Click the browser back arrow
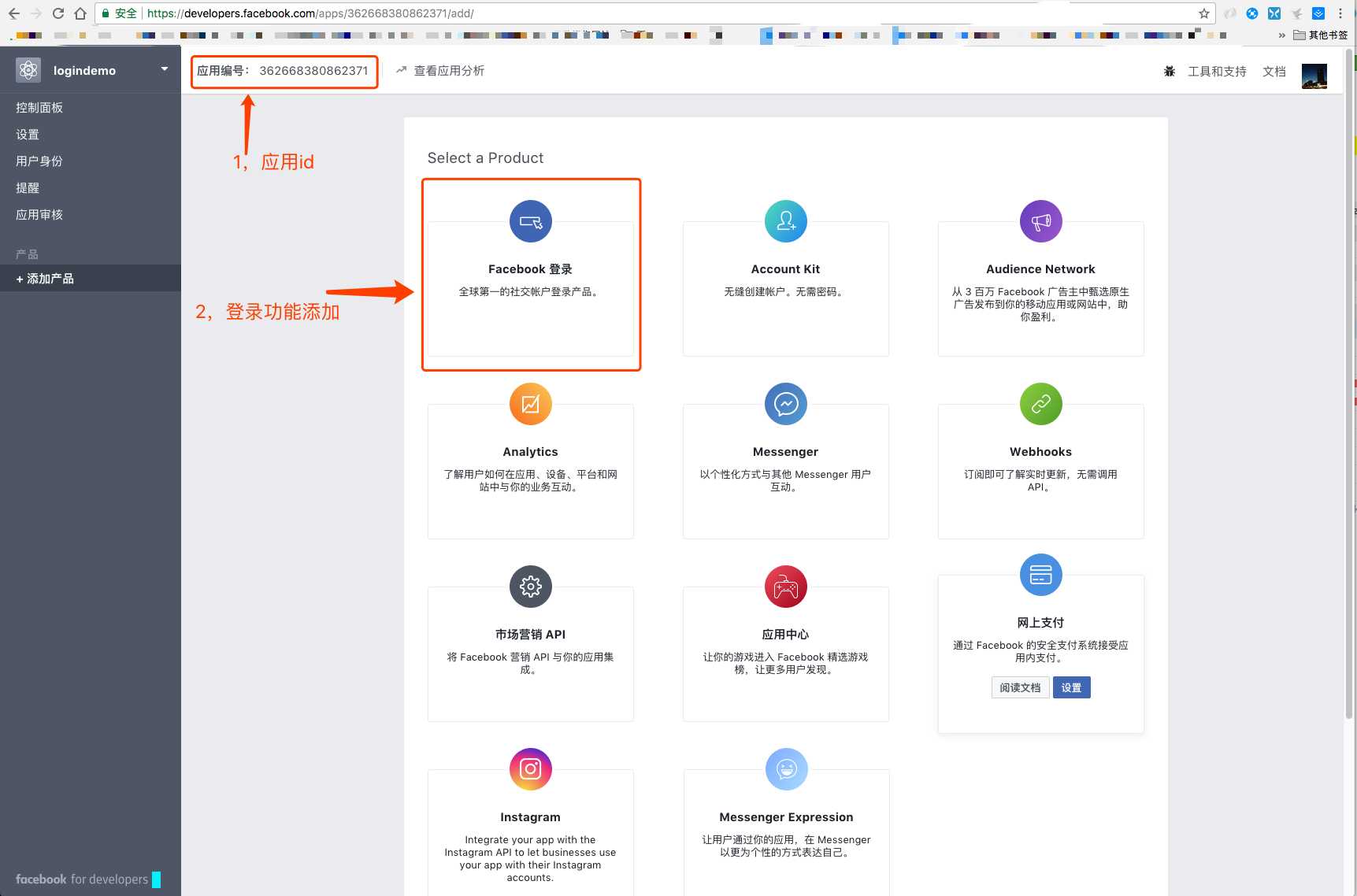Viewport: 1357px width, 896px height. (x=13, y=13)
